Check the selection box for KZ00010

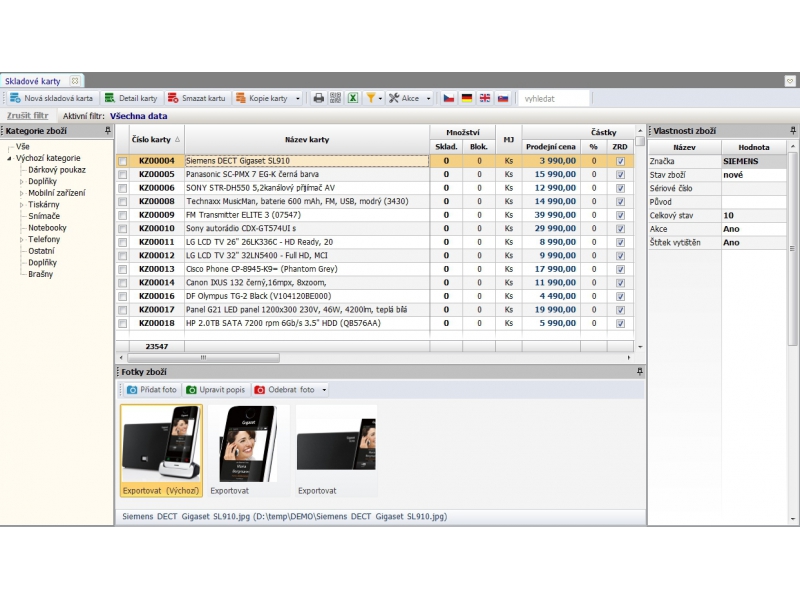[x=123, y=229]
